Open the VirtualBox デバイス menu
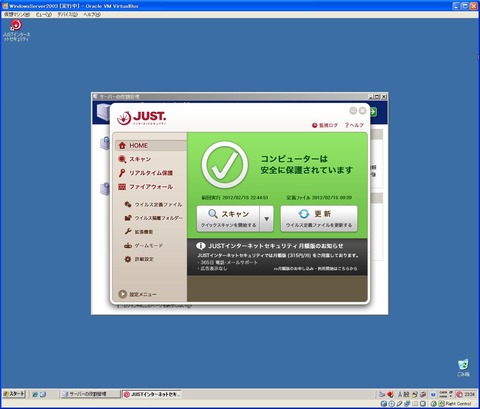Image resolution: width=480 pixels, height=409 pixels. [67, 15]
